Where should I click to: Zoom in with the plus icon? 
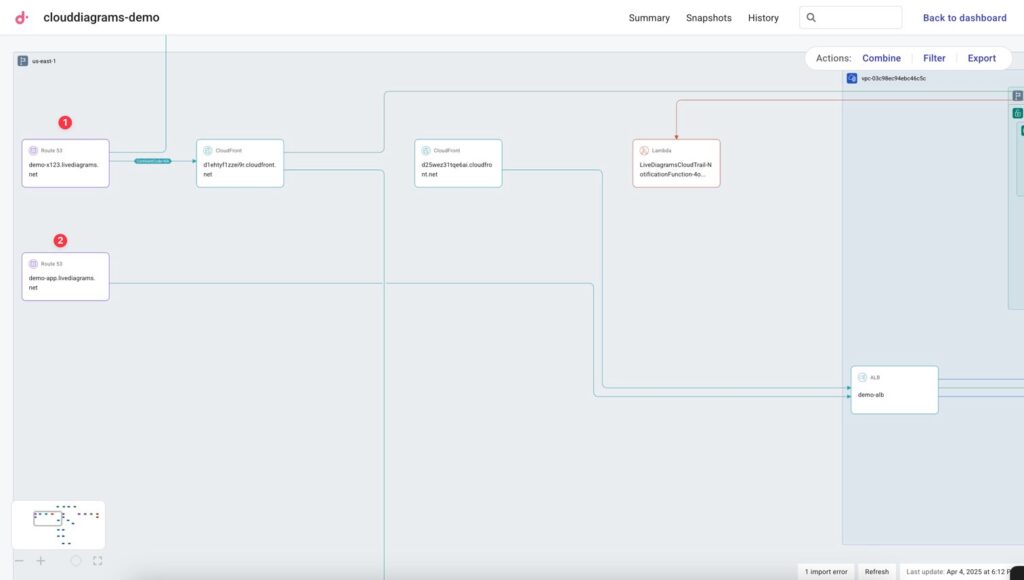[x=41, y=561]
